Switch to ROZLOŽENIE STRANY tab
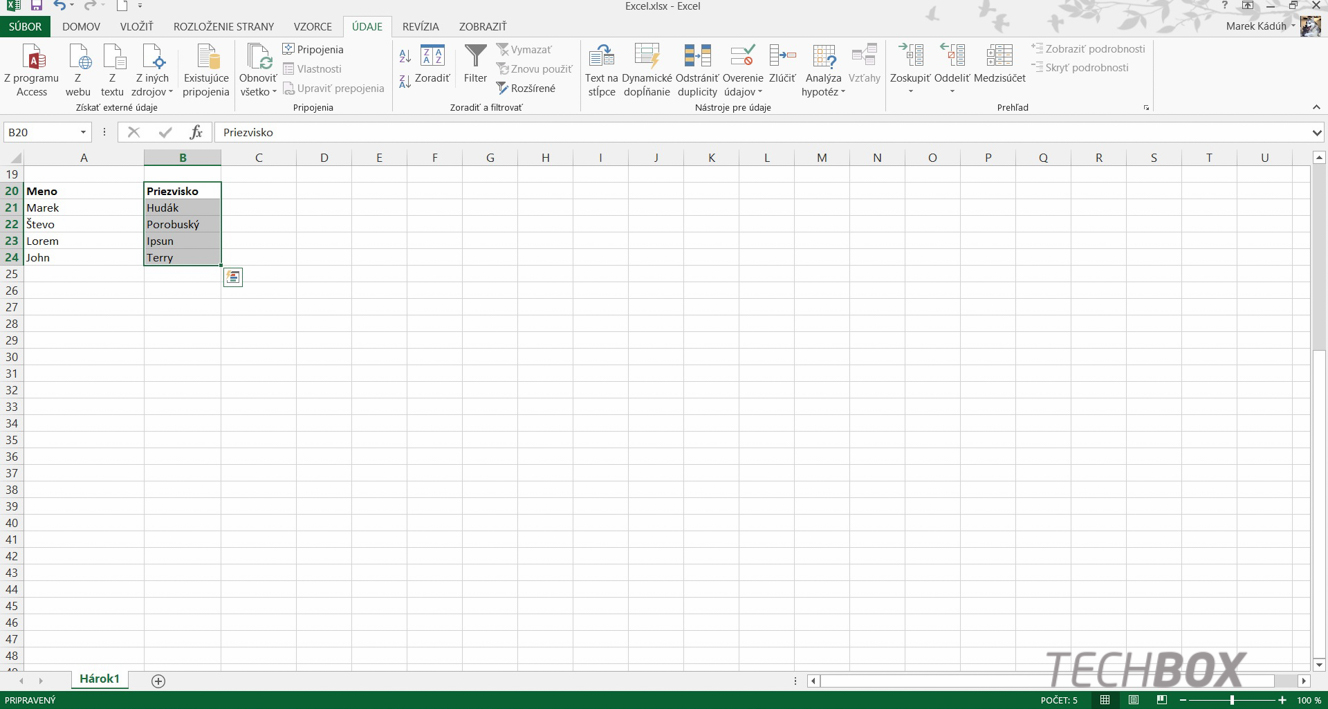Viewport: 1328px width, 709px height. coord(224,27)
